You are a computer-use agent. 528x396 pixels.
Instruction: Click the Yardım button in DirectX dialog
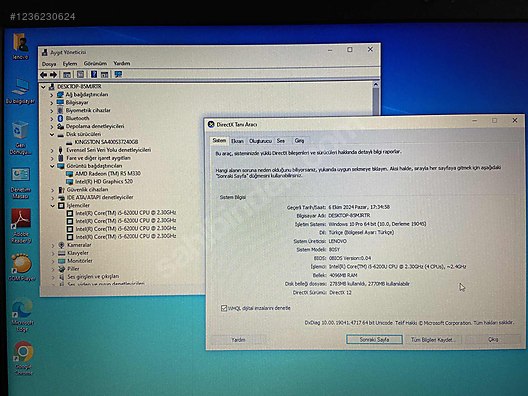click(x=238, y=340)
